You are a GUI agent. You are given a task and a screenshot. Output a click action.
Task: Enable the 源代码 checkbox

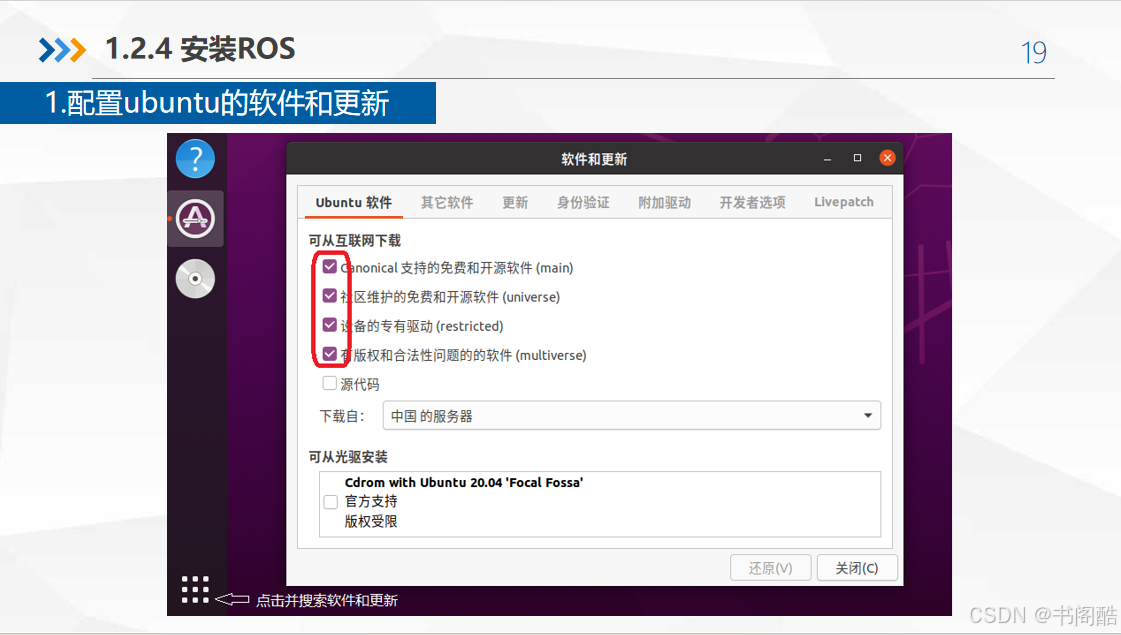tap(330, 383)
